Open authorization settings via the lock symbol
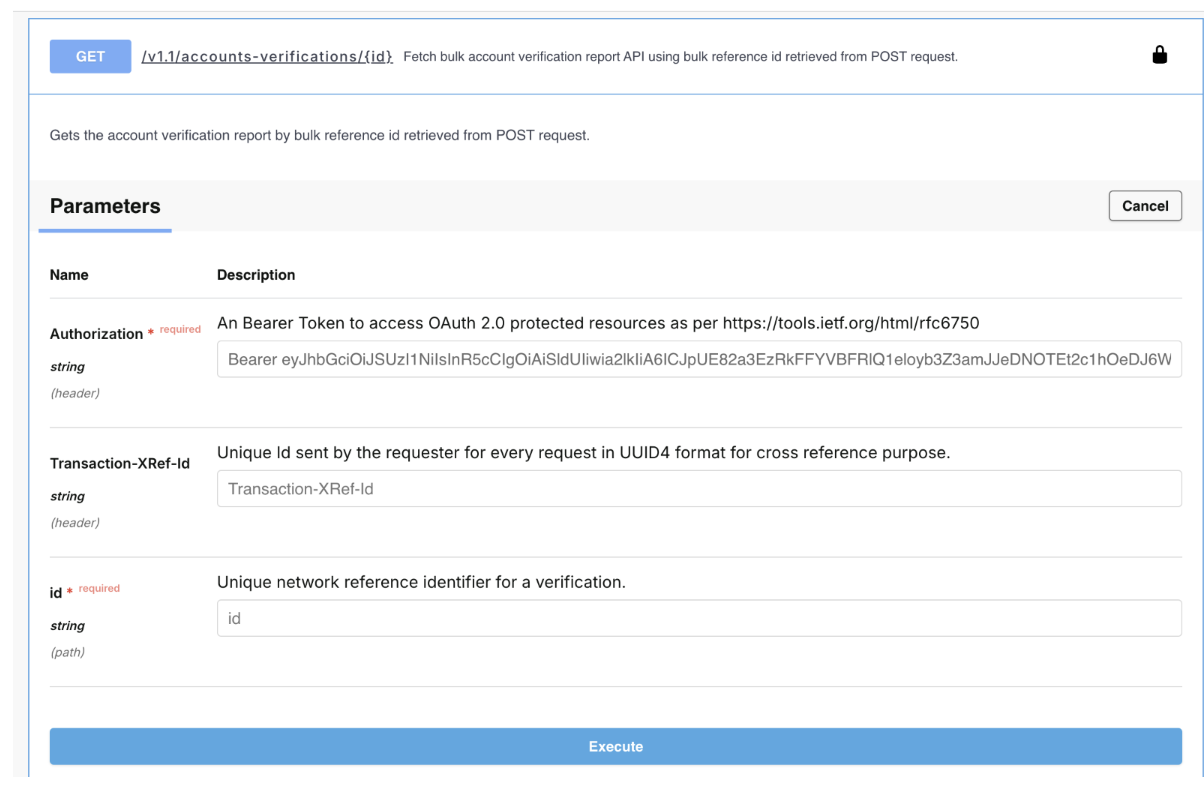Screen dimensions: 1204x788 tap(1159, 54)
